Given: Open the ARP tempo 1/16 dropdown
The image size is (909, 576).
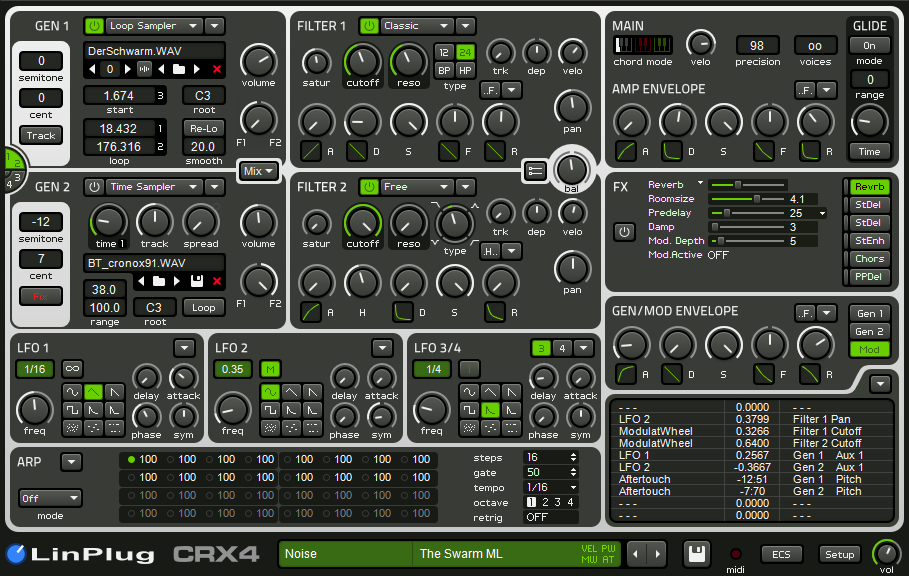Looking at the screenshot, I should pos(551,487).
